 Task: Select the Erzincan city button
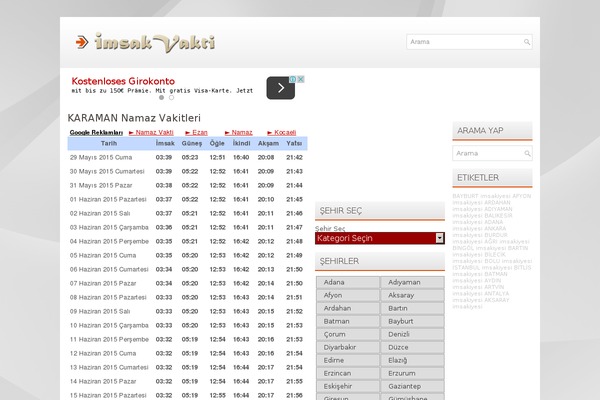click(348, 374)
